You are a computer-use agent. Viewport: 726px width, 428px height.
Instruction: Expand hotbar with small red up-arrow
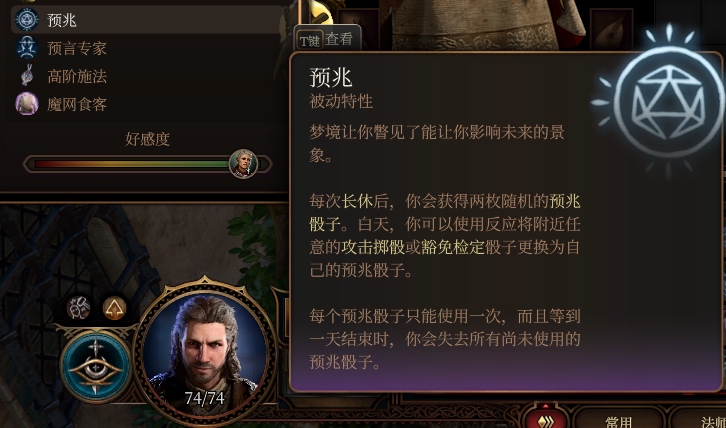pyautogui.click(x=545, y=407)
